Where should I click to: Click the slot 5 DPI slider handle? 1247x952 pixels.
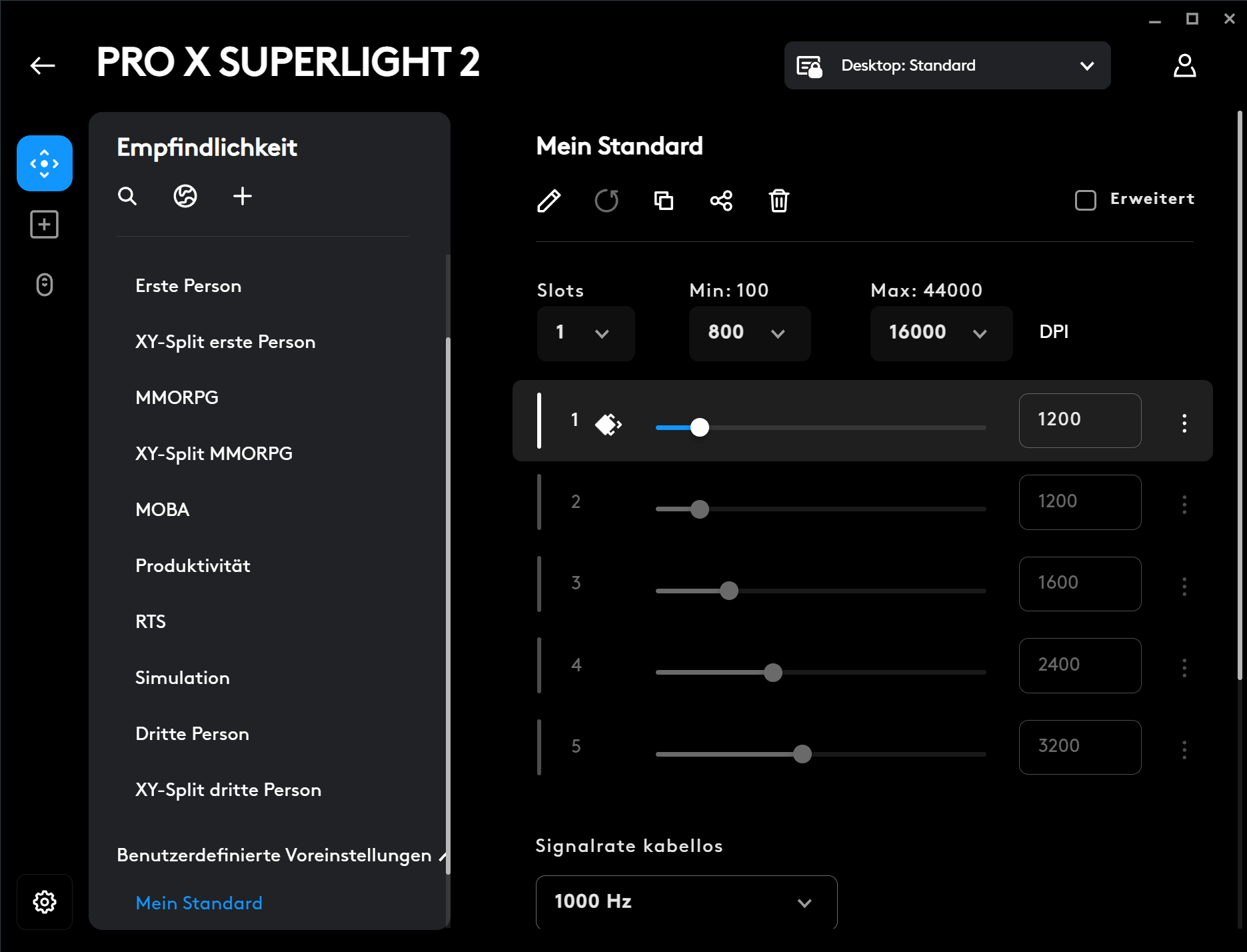(802, 754)
